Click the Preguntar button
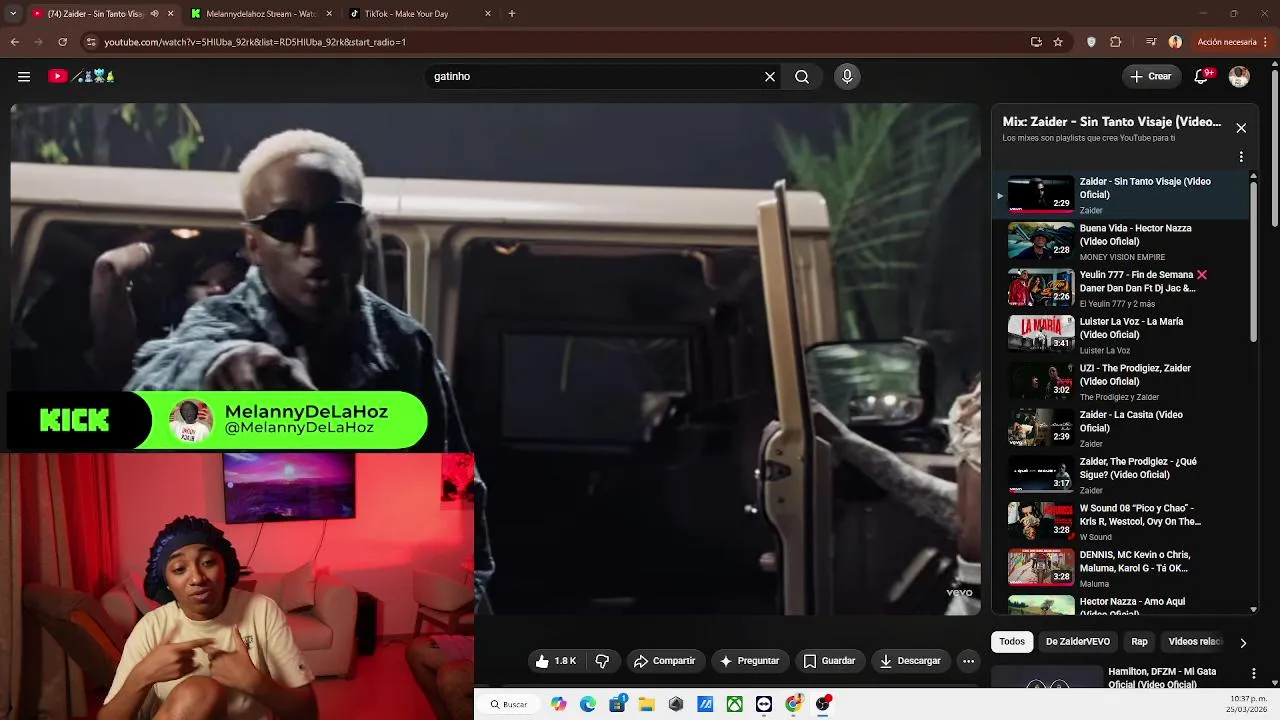Screen dimensions: 1280x720 click(x=749, y=661)
